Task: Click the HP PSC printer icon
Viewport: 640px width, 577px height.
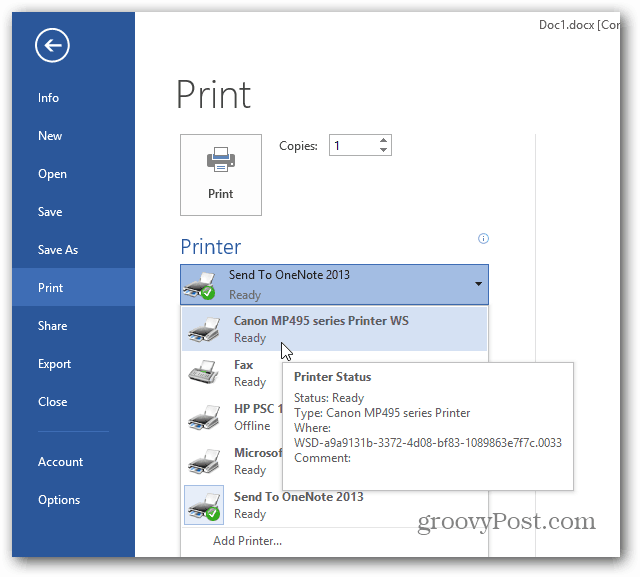Action: pyautogui.click(x=204, y=417)
